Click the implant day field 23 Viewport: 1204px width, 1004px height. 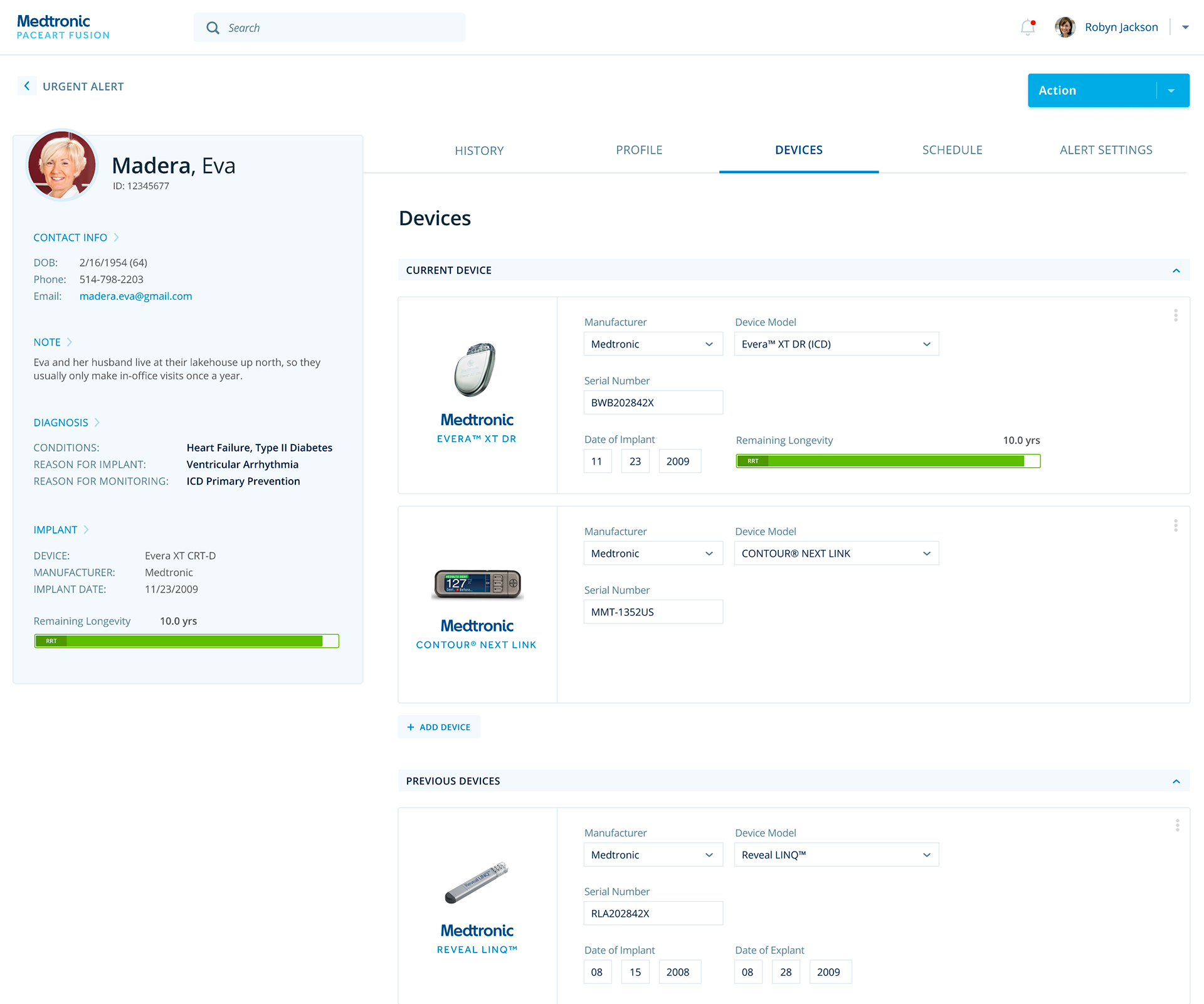coord(635,462)
